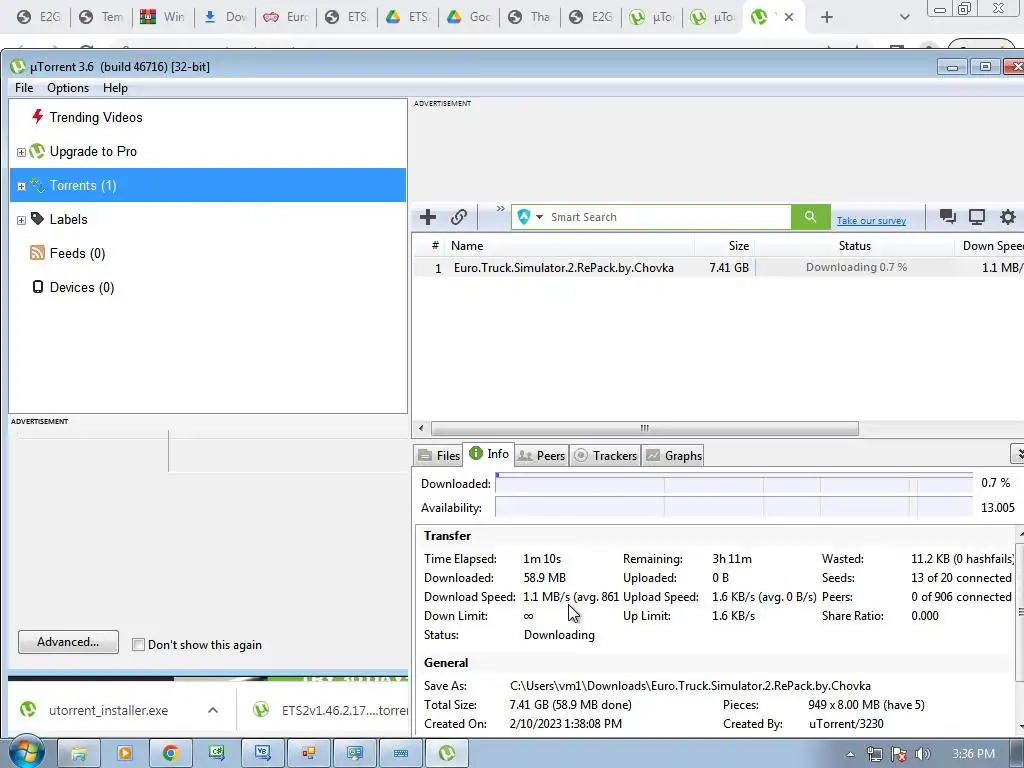
Task: Click Add Torrent from URL link icon
Action: click(458, 217)
